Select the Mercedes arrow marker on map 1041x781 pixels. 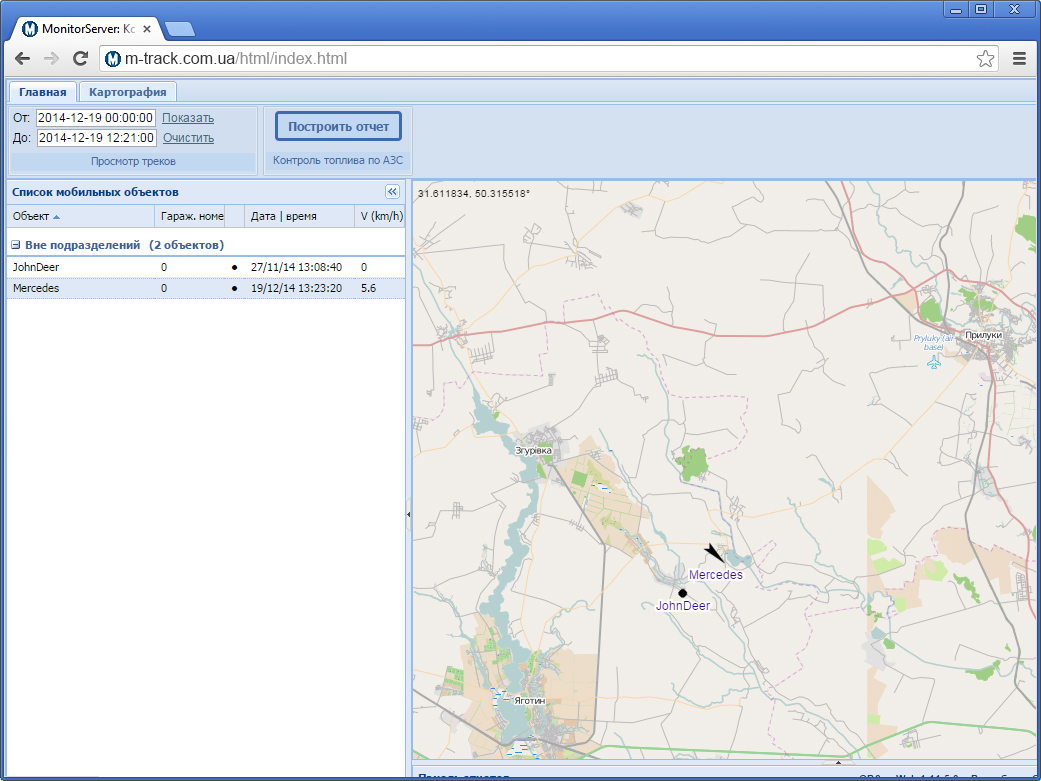(x=714, y=553)
